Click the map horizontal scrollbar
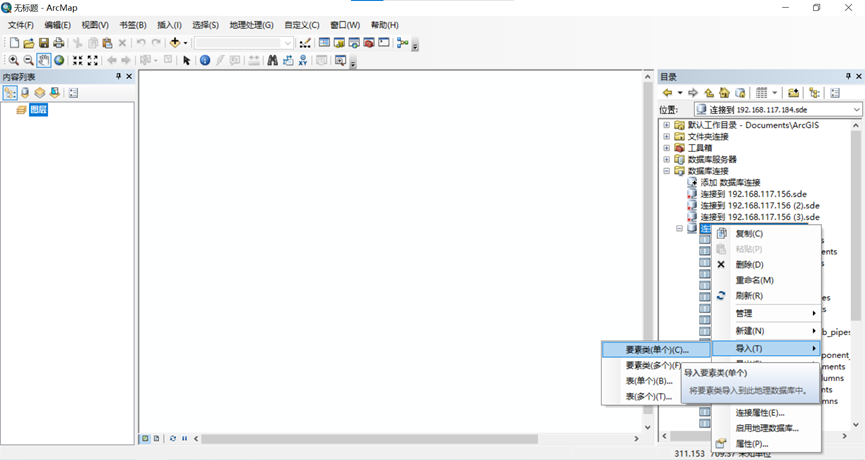Image resolution: width=865 pixels, height=460 pixels. click(x=369, y=438)
